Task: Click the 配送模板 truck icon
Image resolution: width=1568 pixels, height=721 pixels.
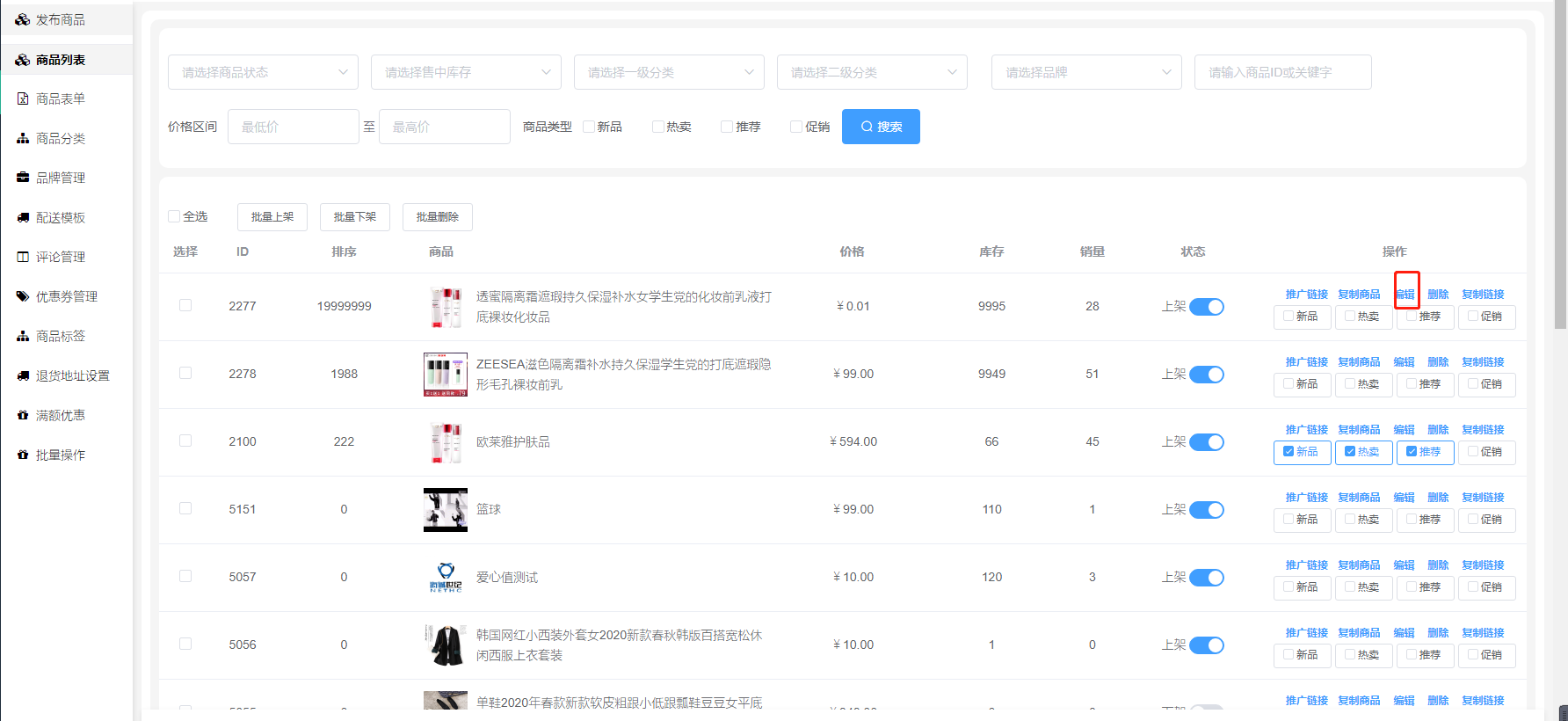Action: point(23,217)
